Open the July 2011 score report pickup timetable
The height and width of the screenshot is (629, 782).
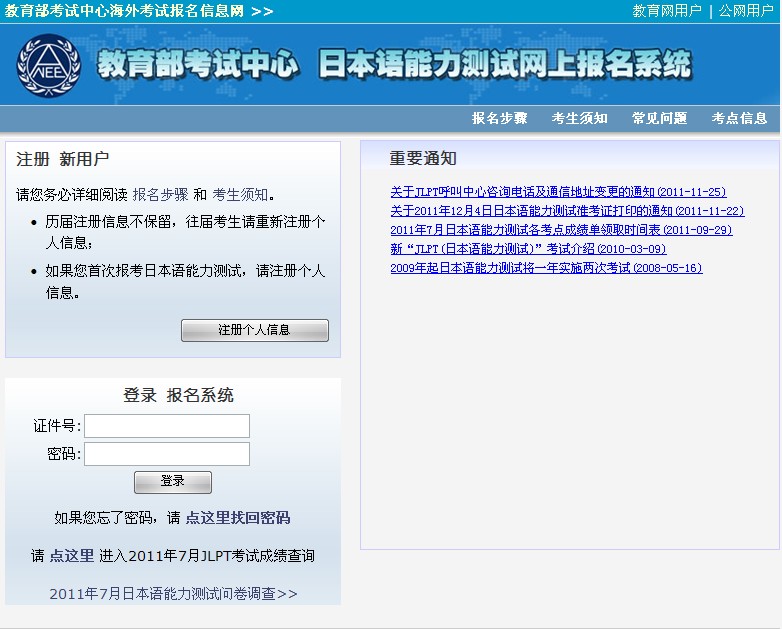(x=560, y=230)
